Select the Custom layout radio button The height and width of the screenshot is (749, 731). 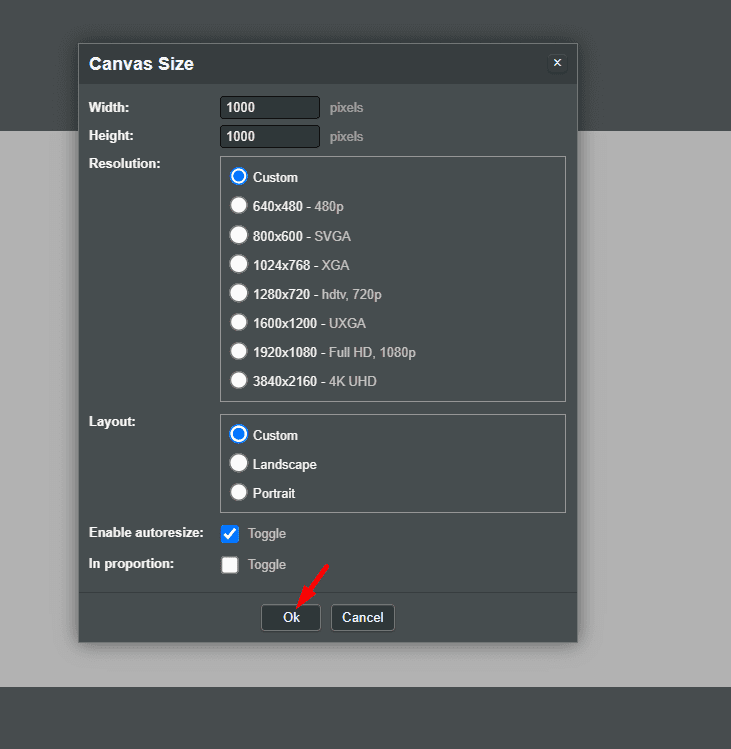(239, 435)
